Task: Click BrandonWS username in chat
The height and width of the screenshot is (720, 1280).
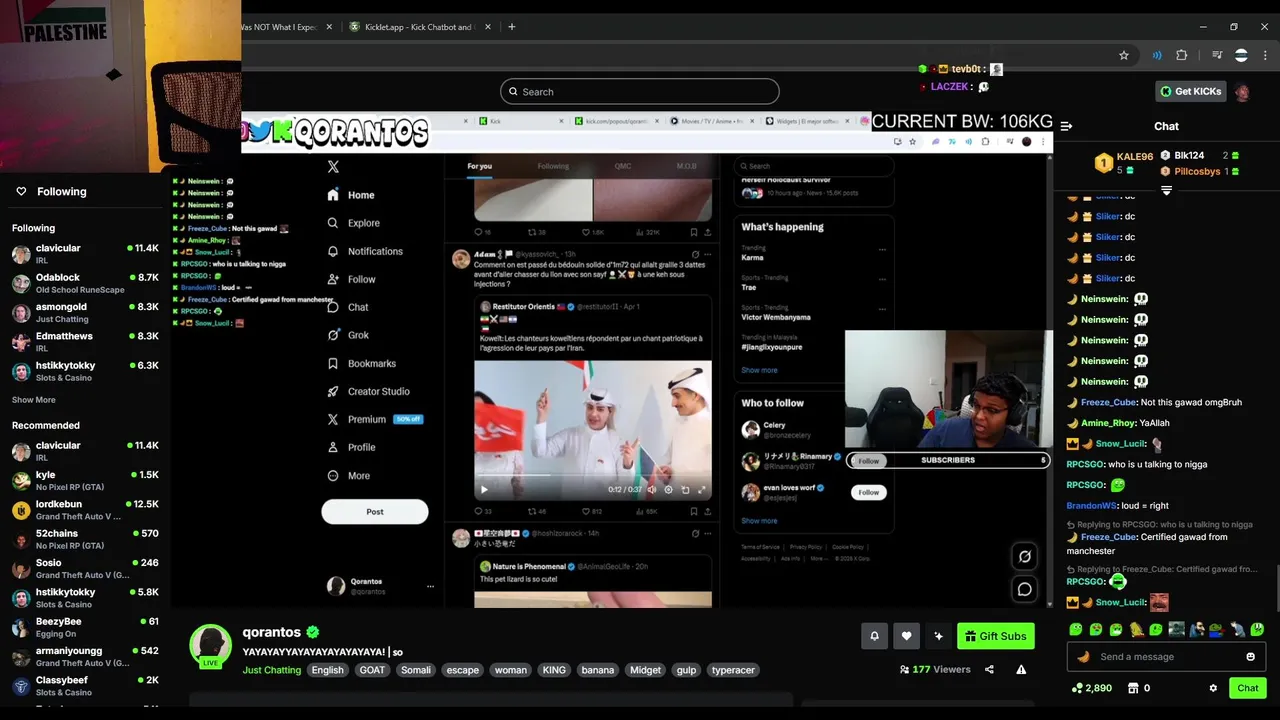Action: pyautogui.click(x=1090, y=506)
